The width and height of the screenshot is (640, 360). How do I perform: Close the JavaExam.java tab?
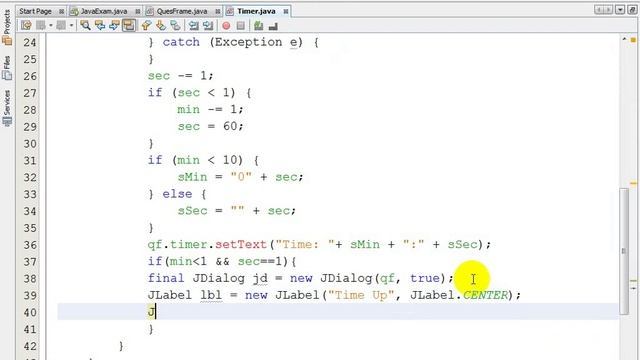[x=138, y=11]
